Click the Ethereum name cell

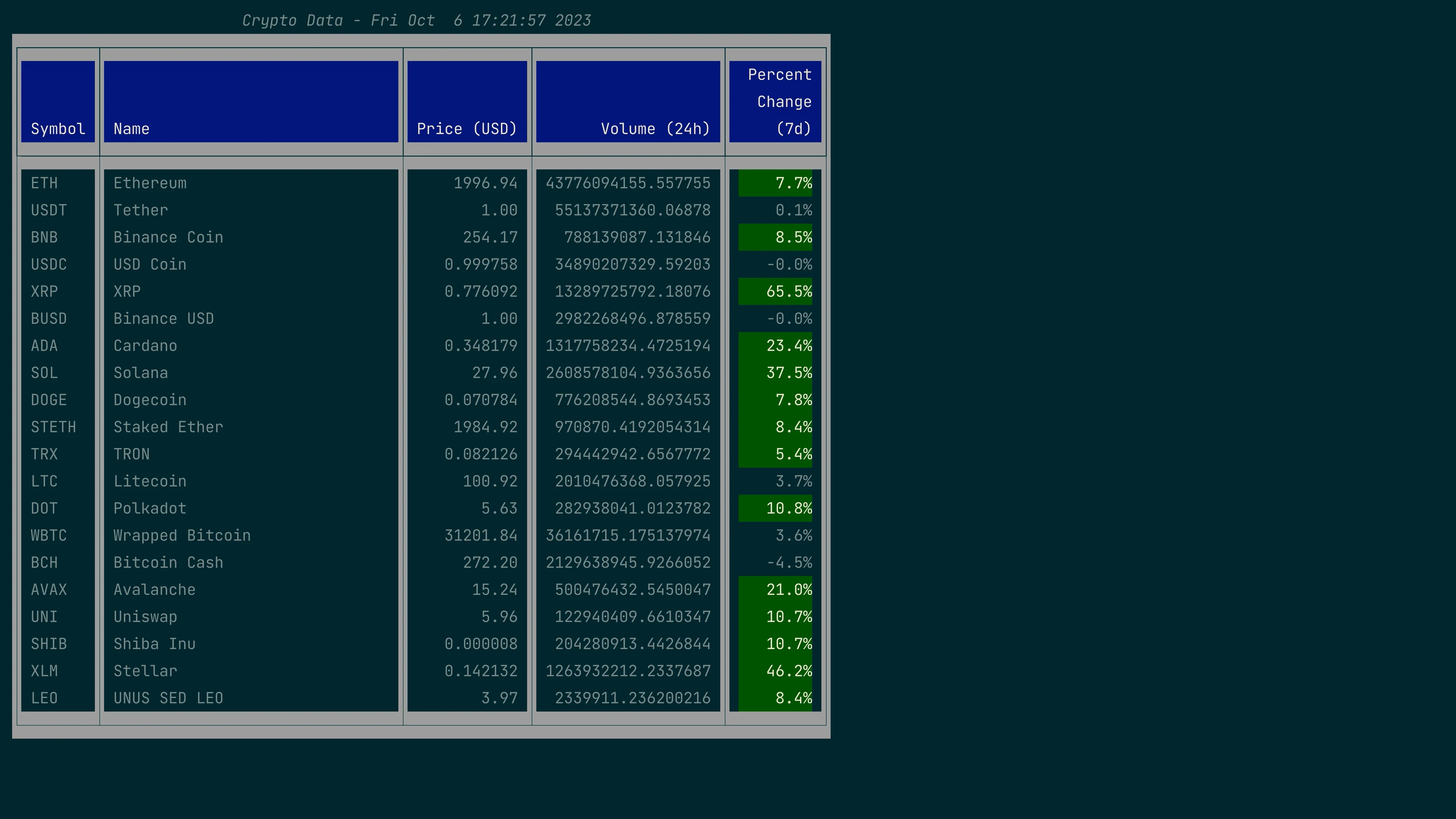pyautogui.click(x=150, y=183)
